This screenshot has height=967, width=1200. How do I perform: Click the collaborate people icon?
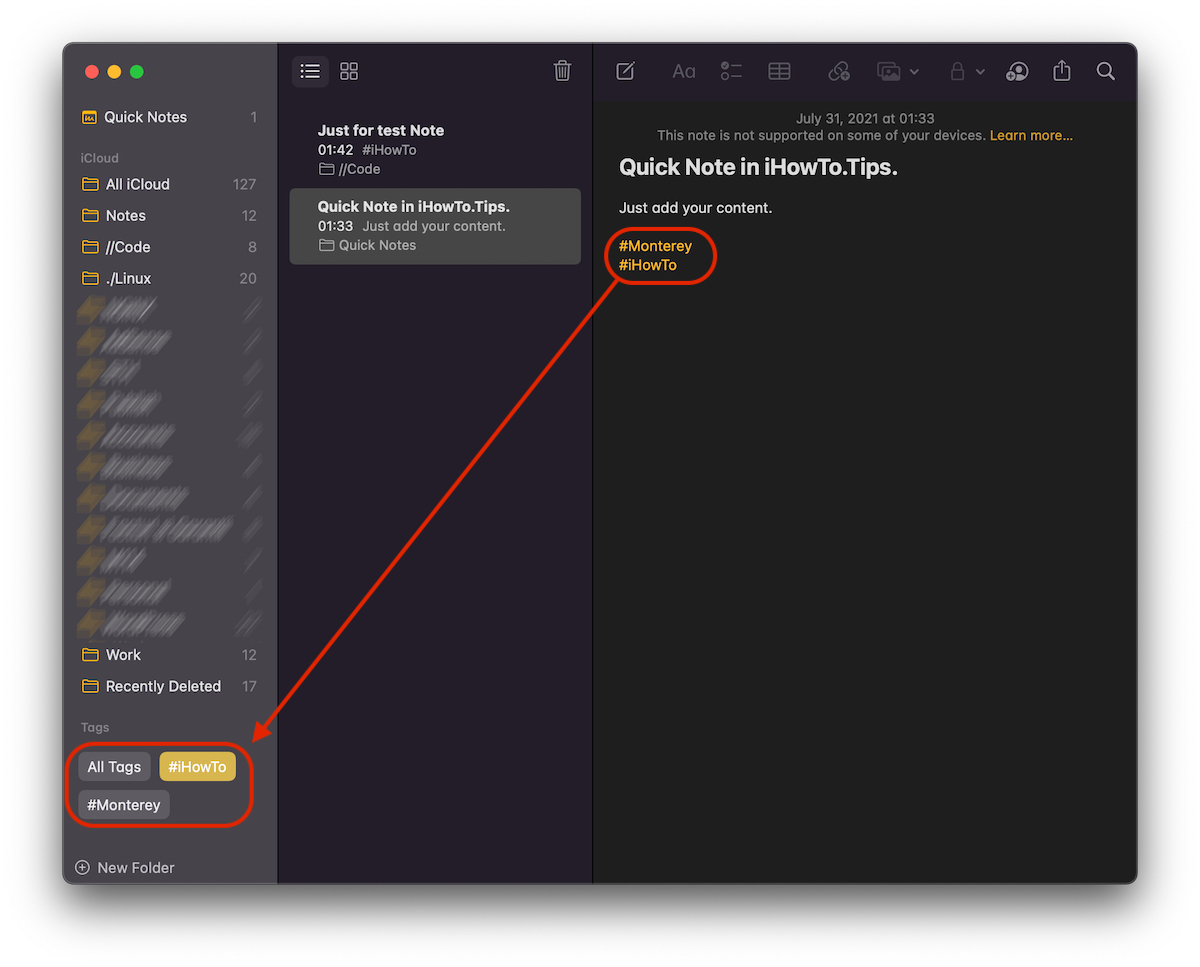[1017, 71]
